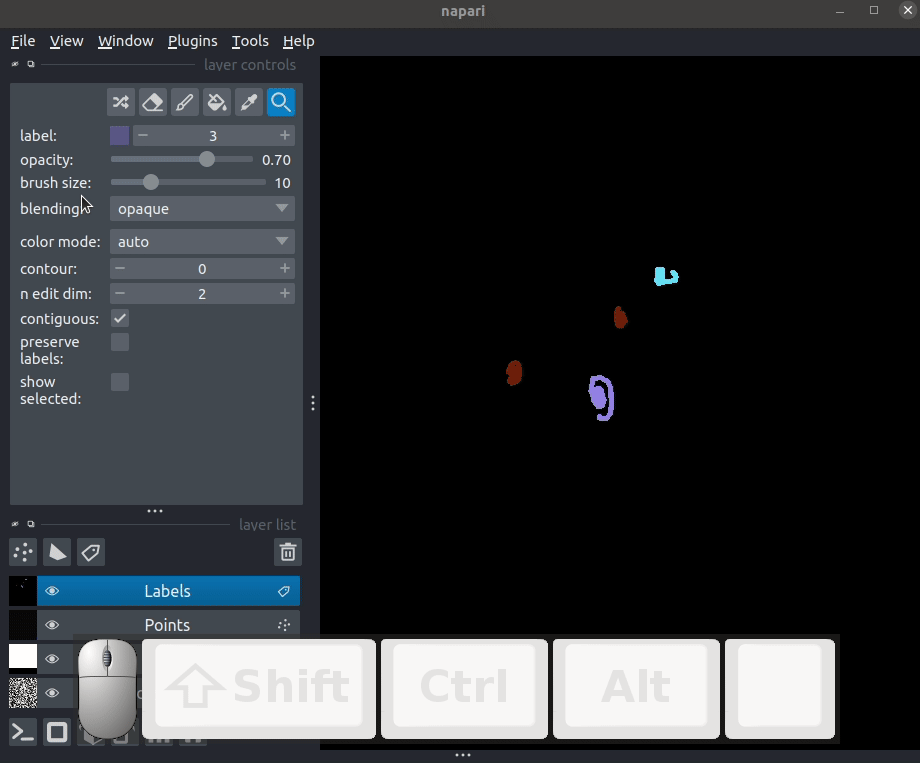
Task: Open the Plugins menu
Action: tap(192, 41)
